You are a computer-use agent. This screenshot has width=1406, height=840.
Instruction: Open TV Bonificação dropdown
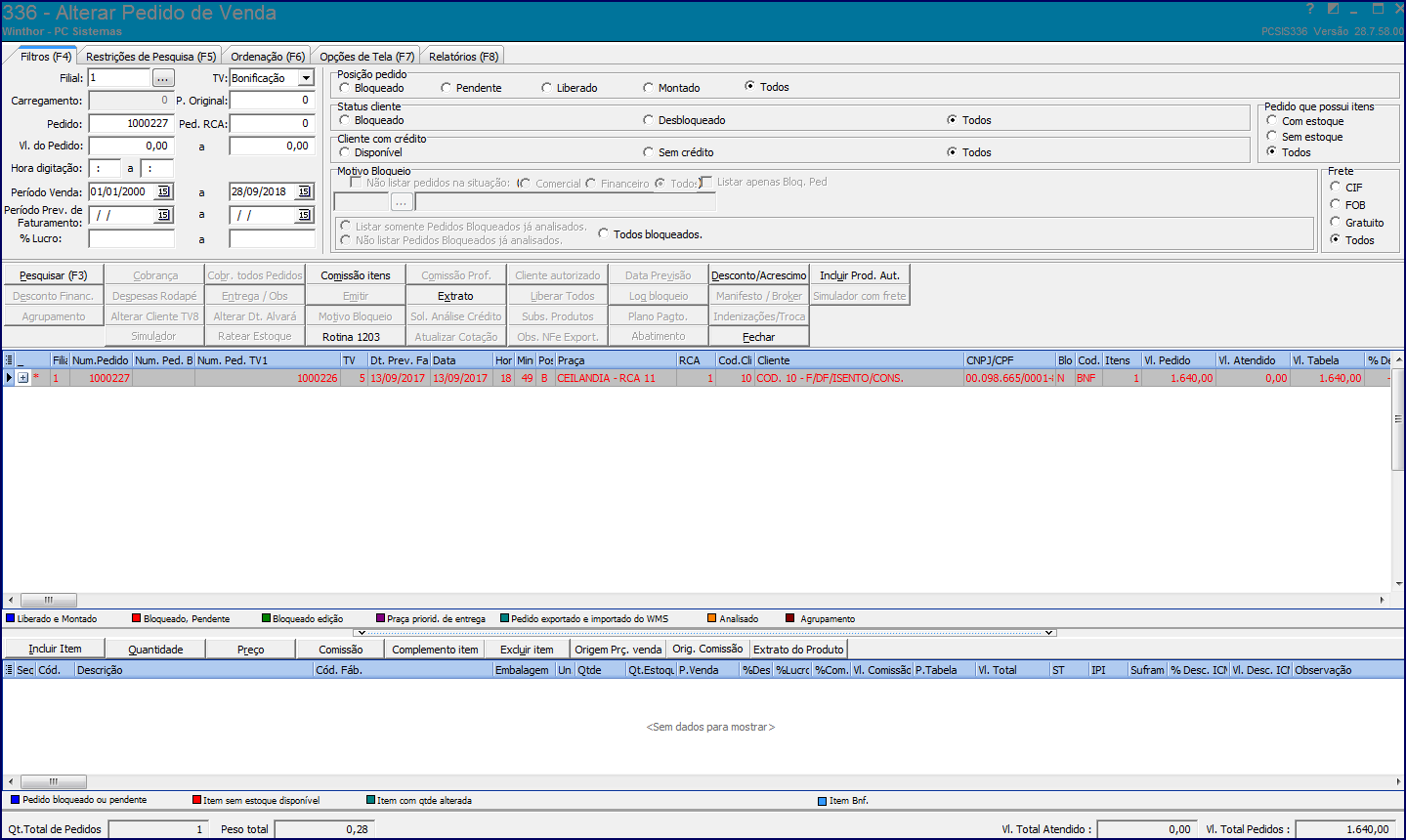(x=306, y=78)
